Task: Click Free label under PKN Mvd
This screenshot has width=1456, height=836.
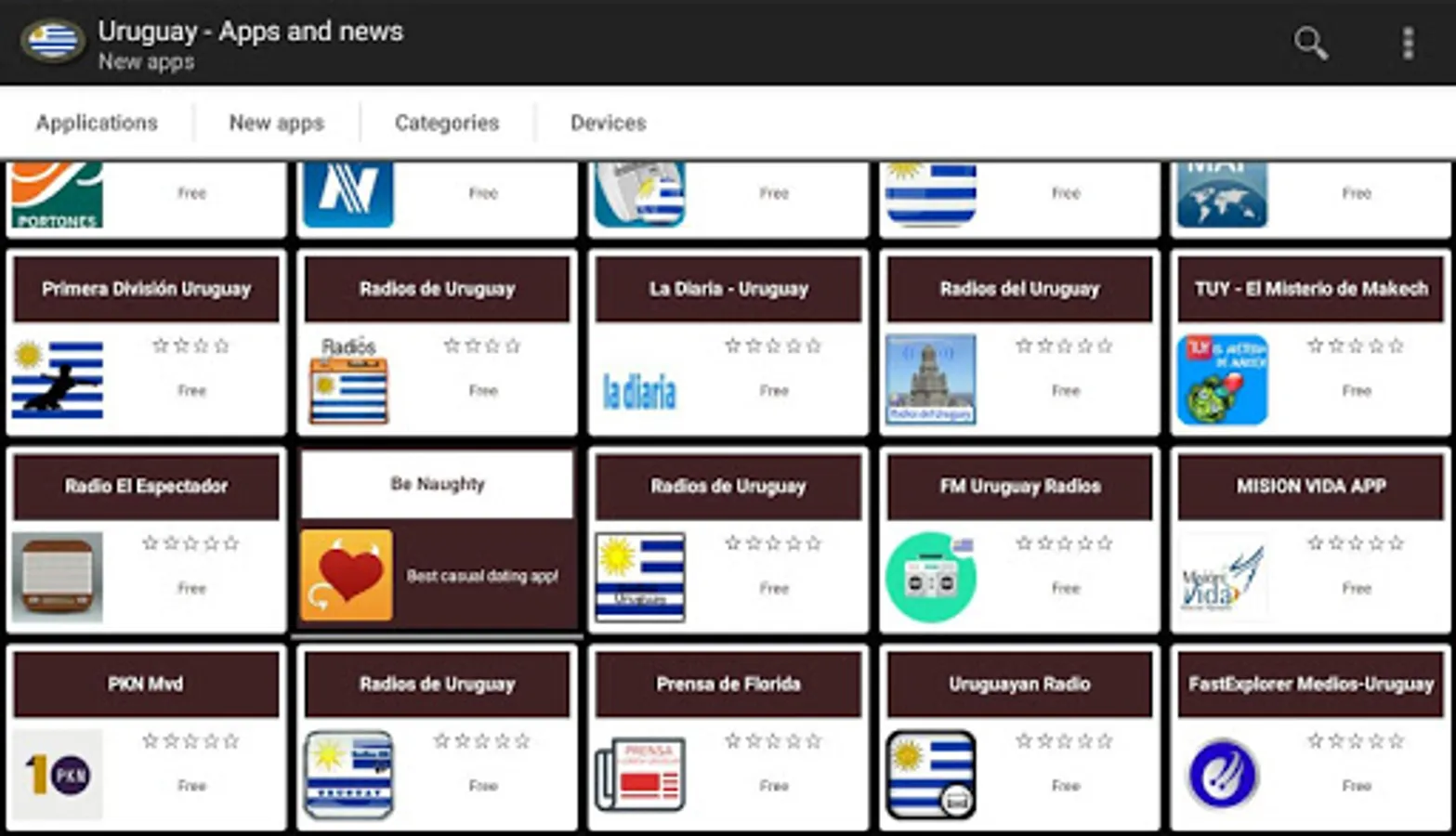Action: [x=192, y=786]
